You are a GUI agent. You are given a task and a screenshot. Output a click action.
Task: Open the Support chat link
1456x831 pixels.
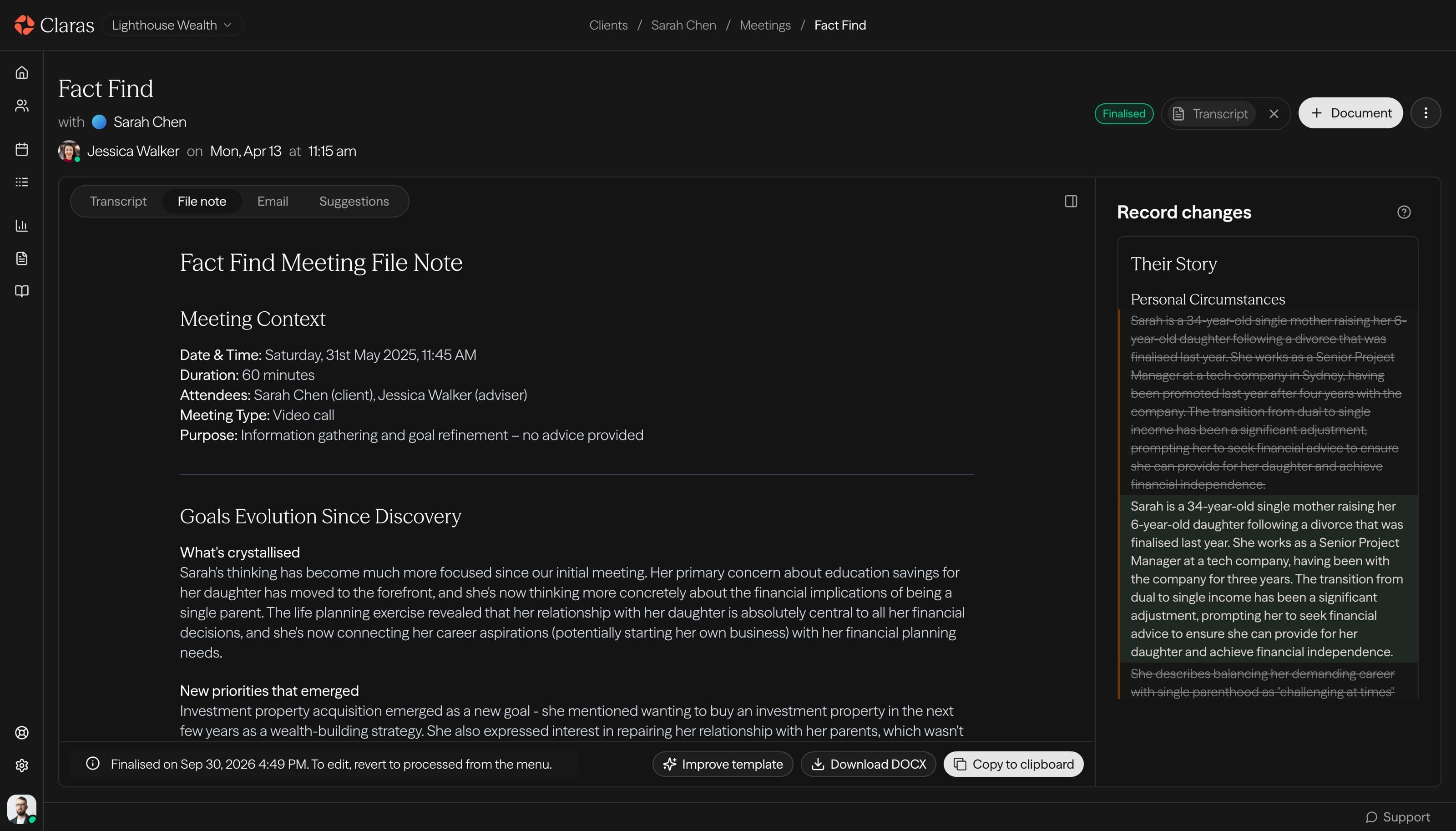pyautogui.click(x=1398, y=817)
